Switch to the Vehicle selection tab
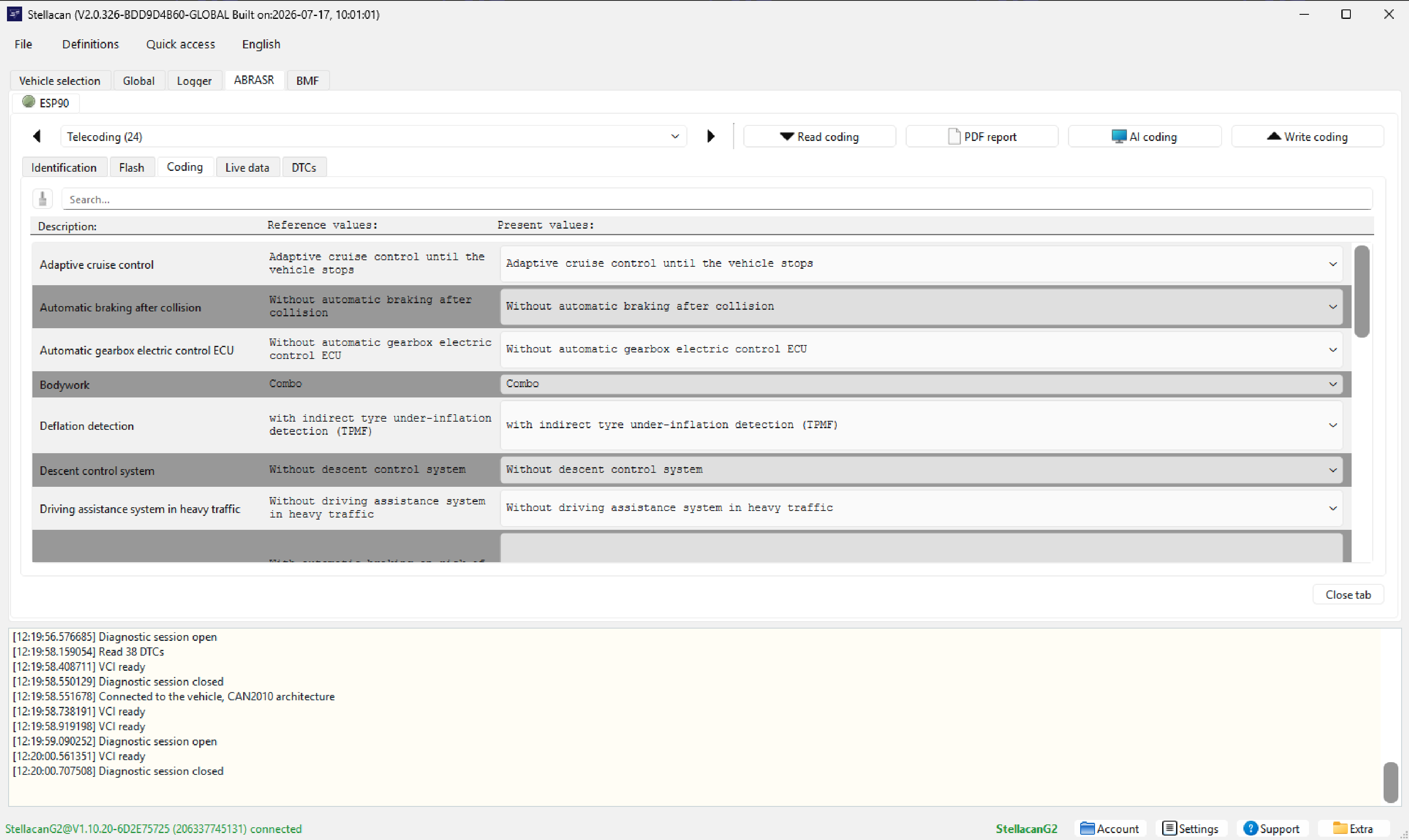 [59, 80]
